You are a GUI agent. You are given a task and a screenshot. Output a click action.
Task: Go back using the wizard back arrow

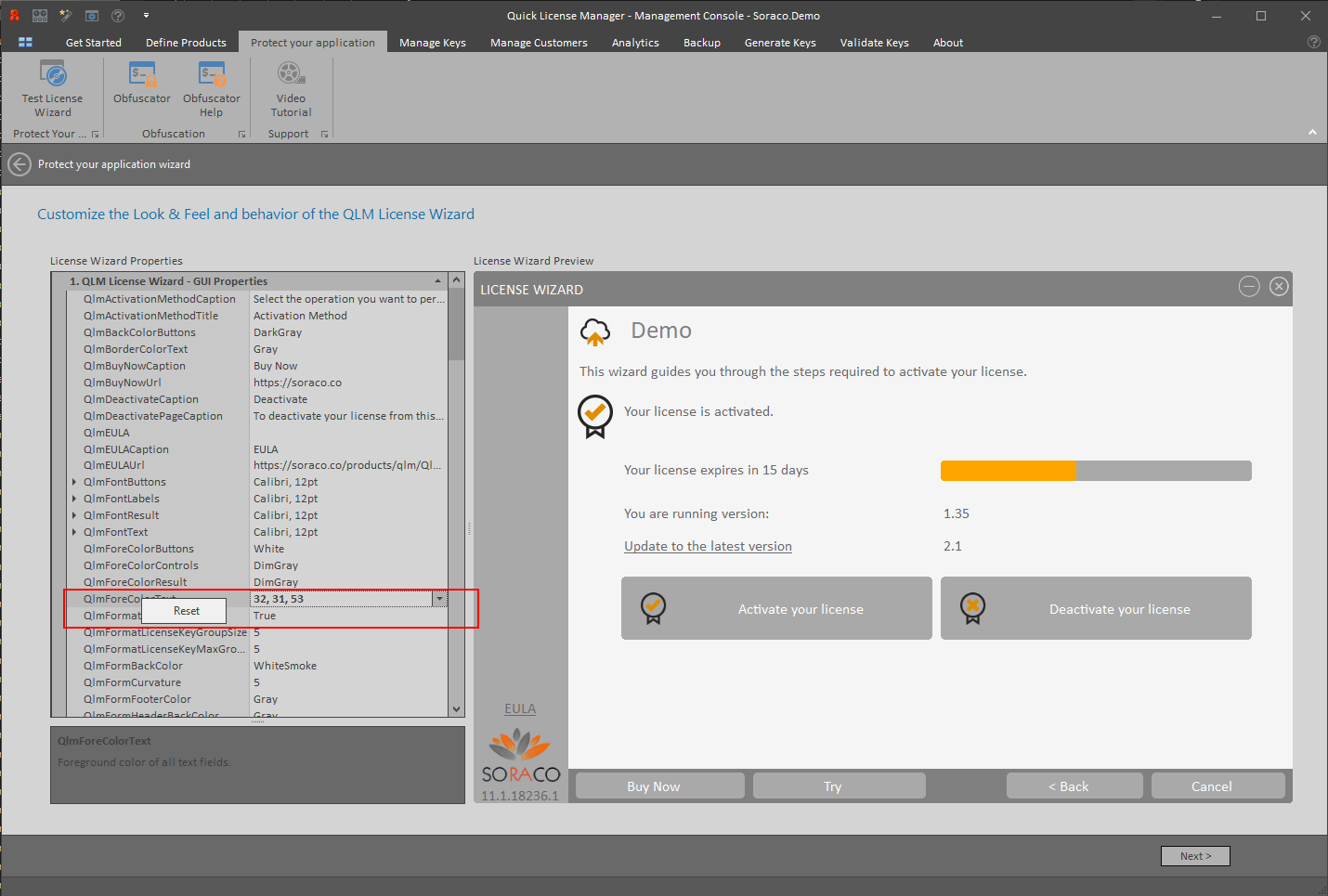[20, 164]
